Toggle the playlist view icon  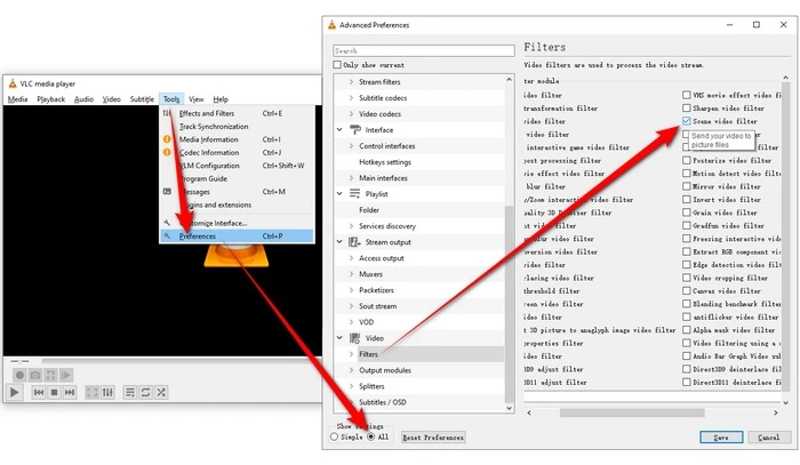[x=128, y=392]
